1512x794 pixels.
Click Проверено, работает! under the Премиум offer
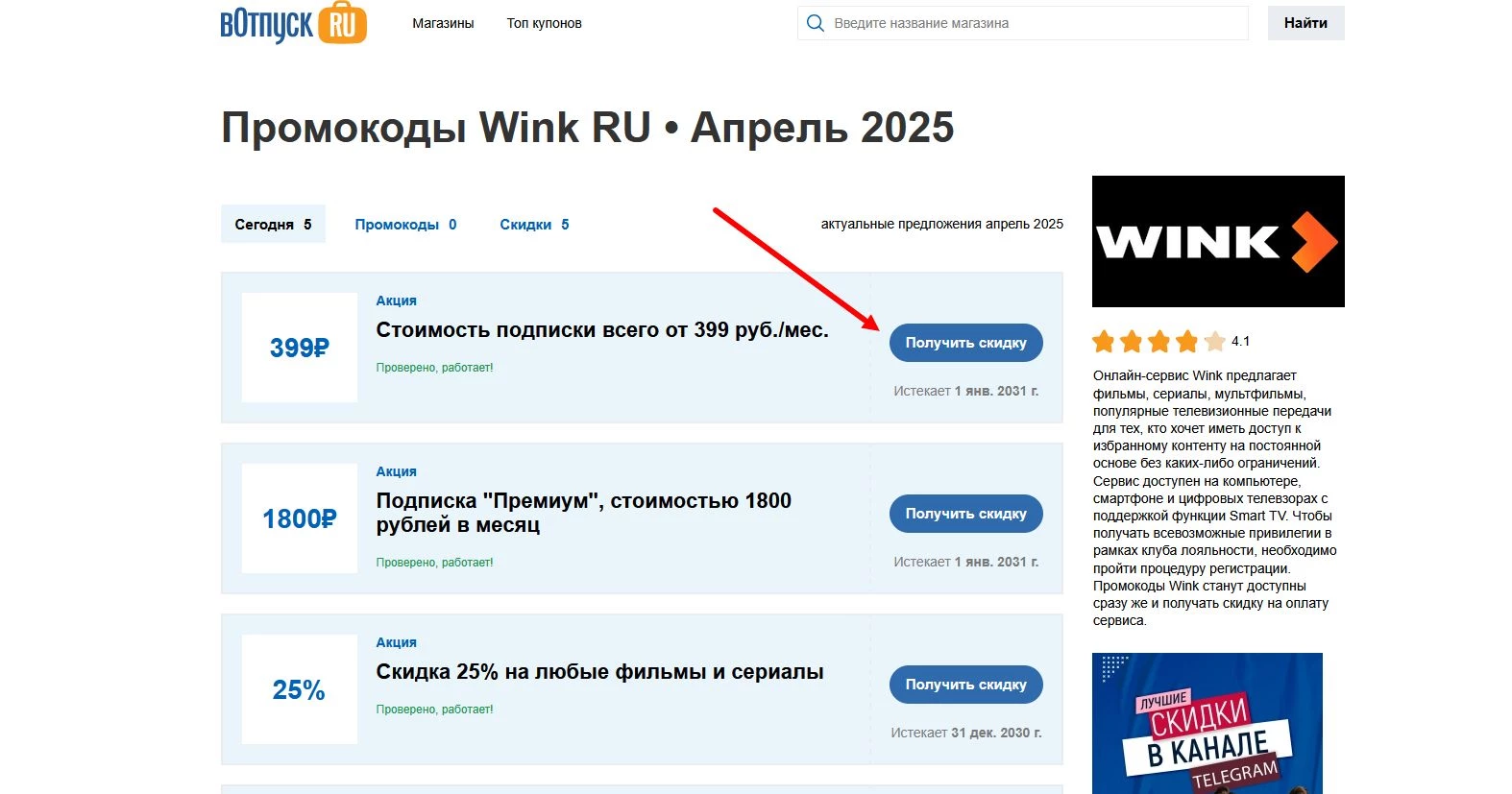coord(434,563)
